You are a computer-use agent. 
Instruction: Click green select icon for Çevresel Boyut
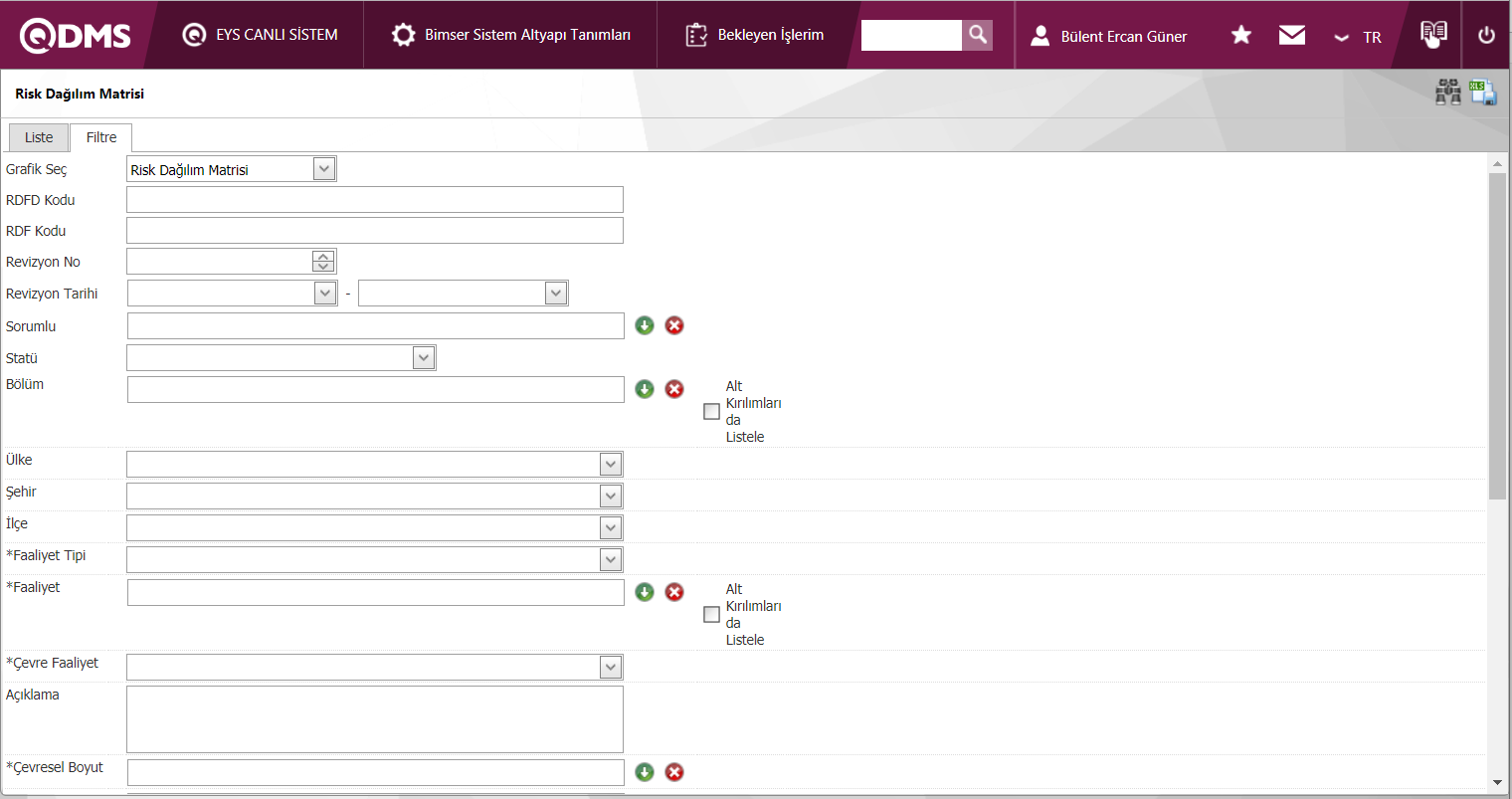(645, 772)
